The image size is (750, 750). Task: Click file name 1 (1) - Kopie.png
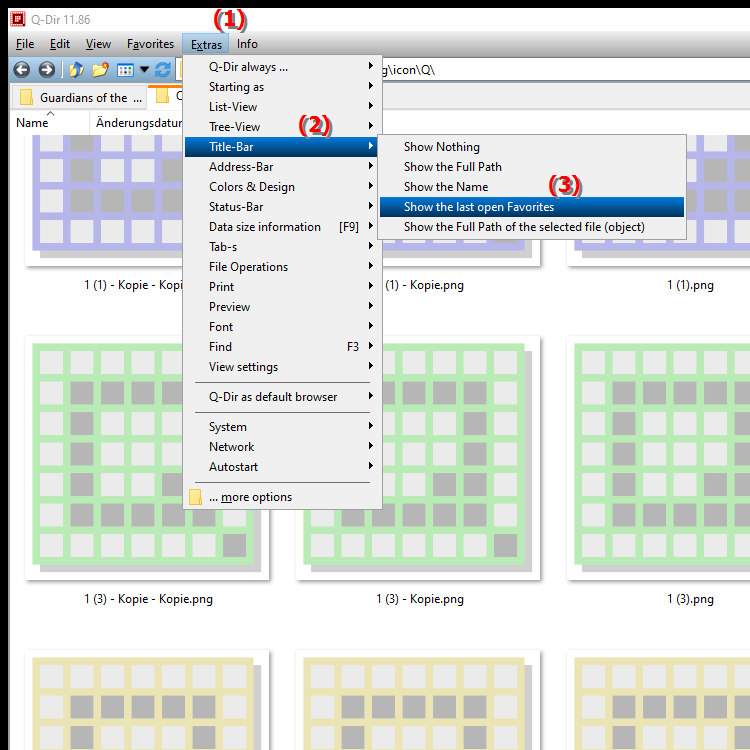424,285
